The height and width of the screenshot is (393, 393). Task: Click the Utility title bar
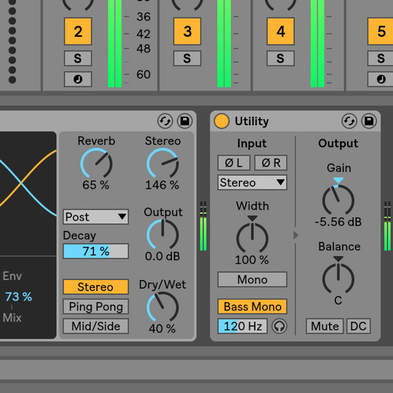(295, 121)
